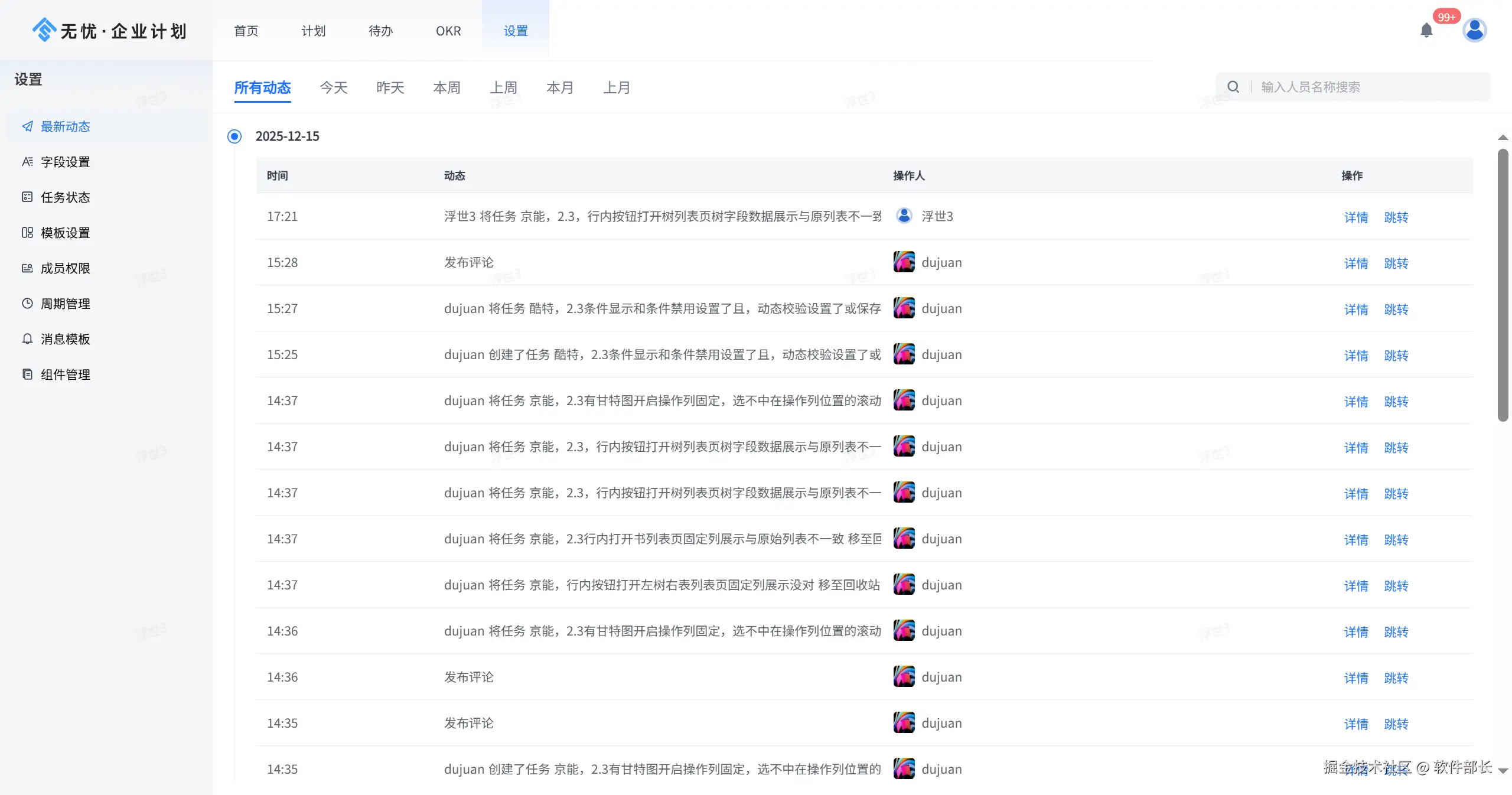The image size is (1512, 795).
Task: Click the 浮世3 operator avatar
Action: (904, 216)
